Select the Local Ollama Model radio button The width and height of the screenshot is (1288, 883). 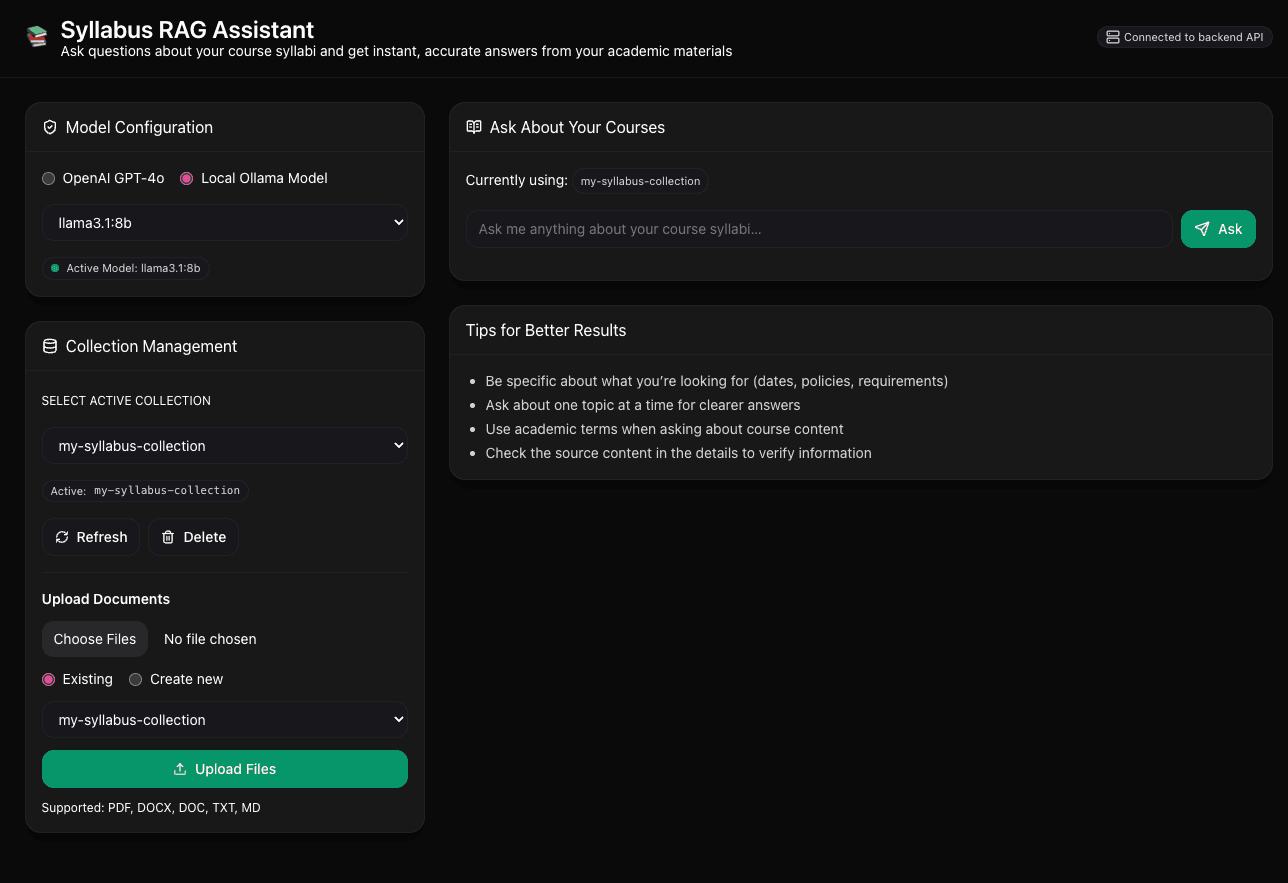point(186,179)
